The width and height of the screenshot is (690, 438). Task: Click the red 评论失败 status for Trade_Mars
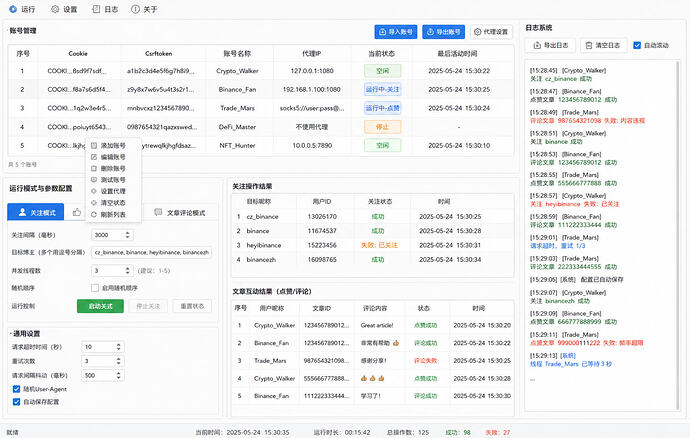point(425,361)
